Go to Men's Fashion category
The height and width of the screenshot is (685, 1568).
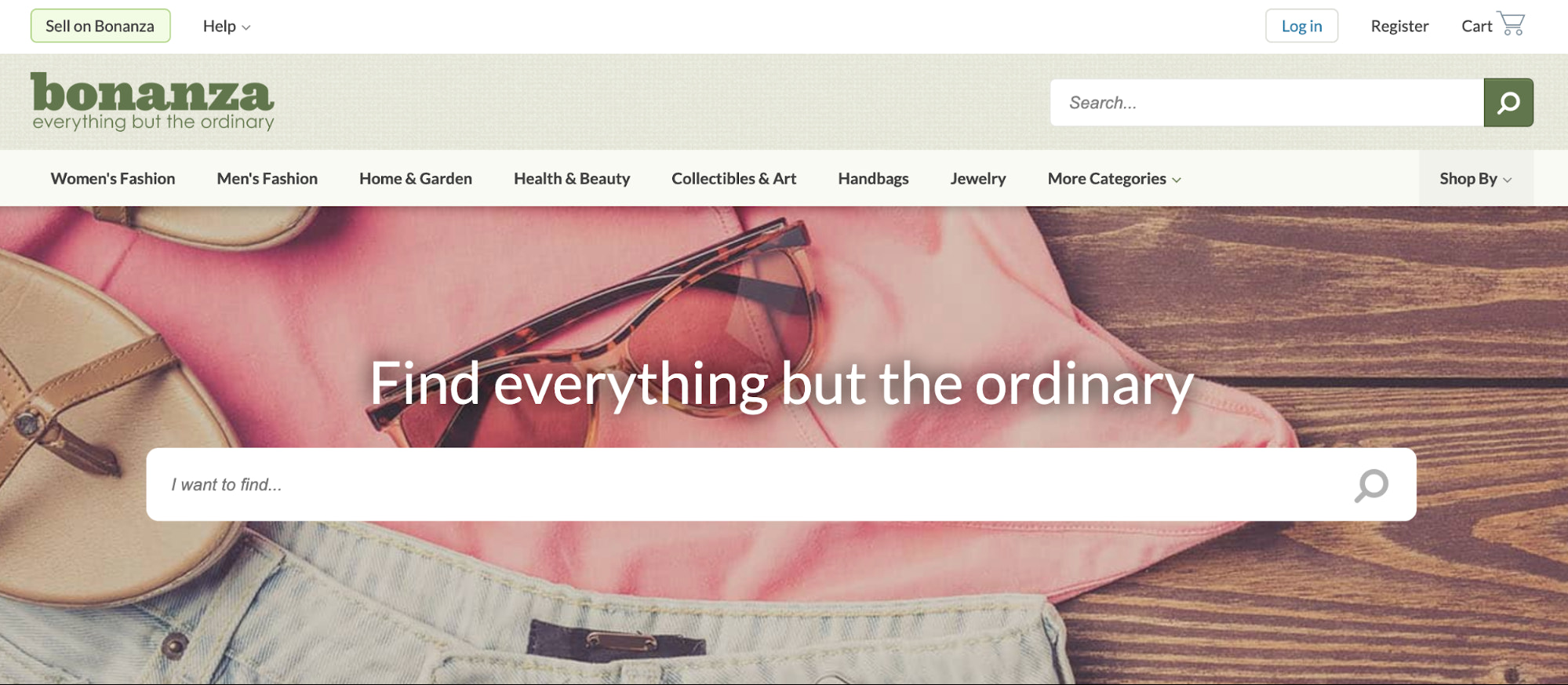[267, 179]
